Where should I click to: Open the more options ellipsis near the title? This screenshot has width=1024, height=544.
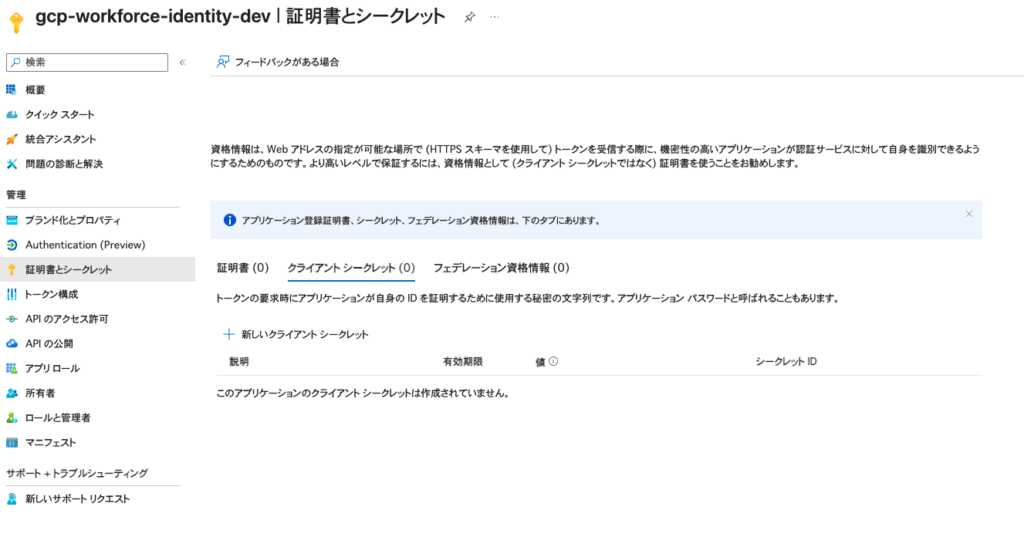[494, 17]
